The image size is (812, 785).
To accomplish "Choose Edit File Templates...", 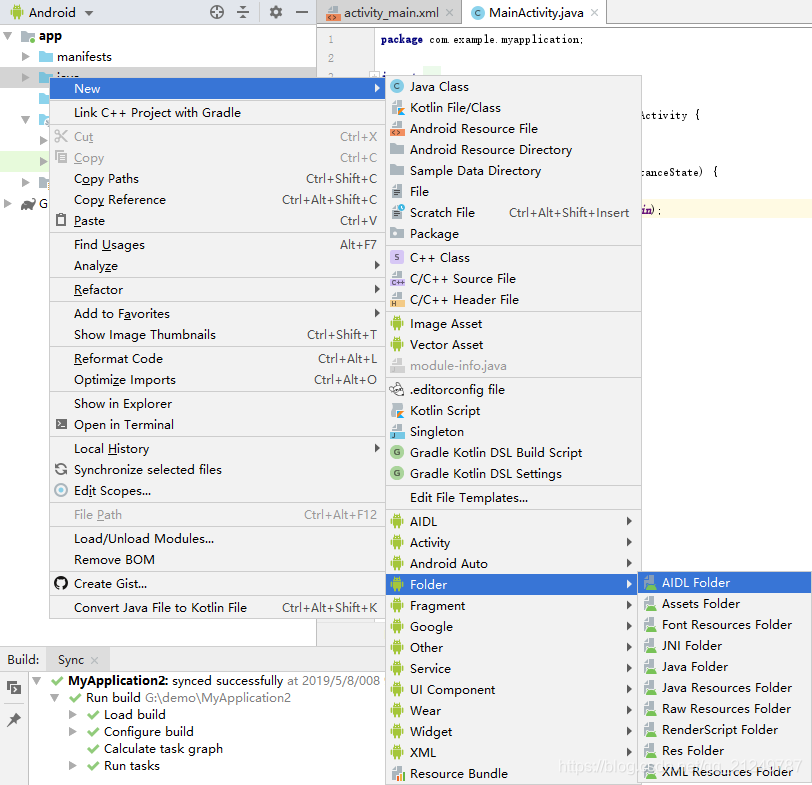I will pyautogui.click(x=513, y=498).
